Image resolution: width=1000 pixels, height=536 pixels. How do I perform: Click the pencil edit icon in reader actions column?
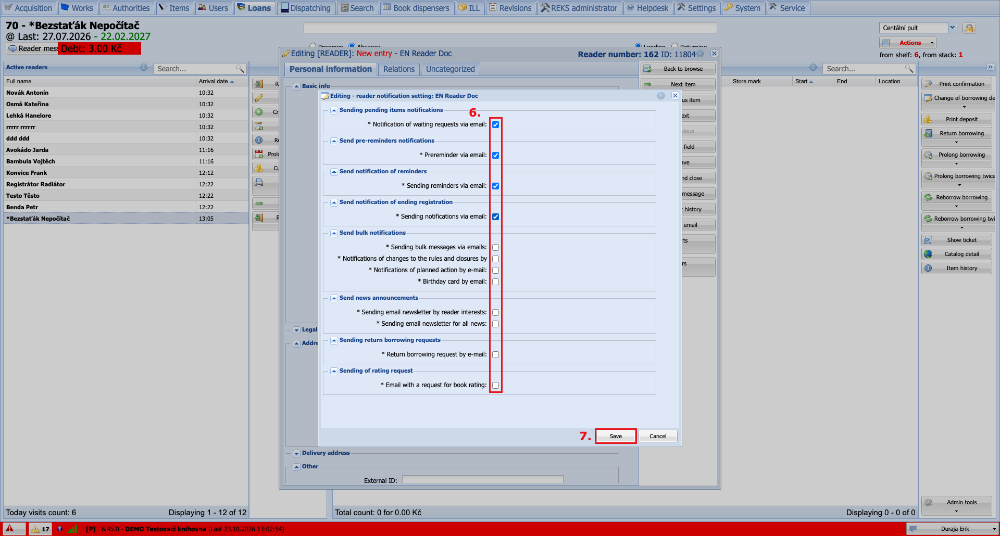pyautogui.click(x=259, y=98)
